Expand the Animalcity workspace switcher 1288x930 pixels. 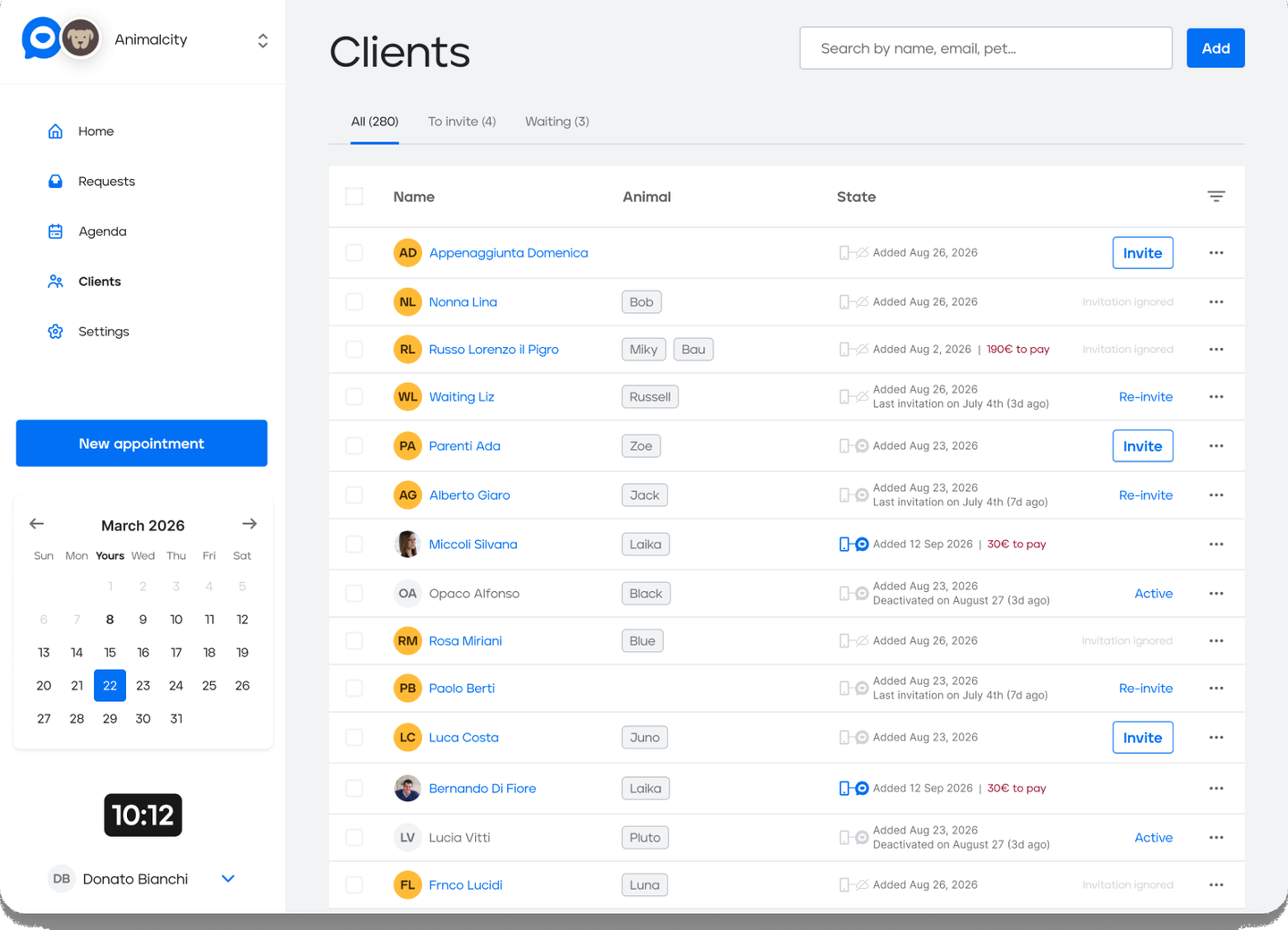[x=262, y=41]
